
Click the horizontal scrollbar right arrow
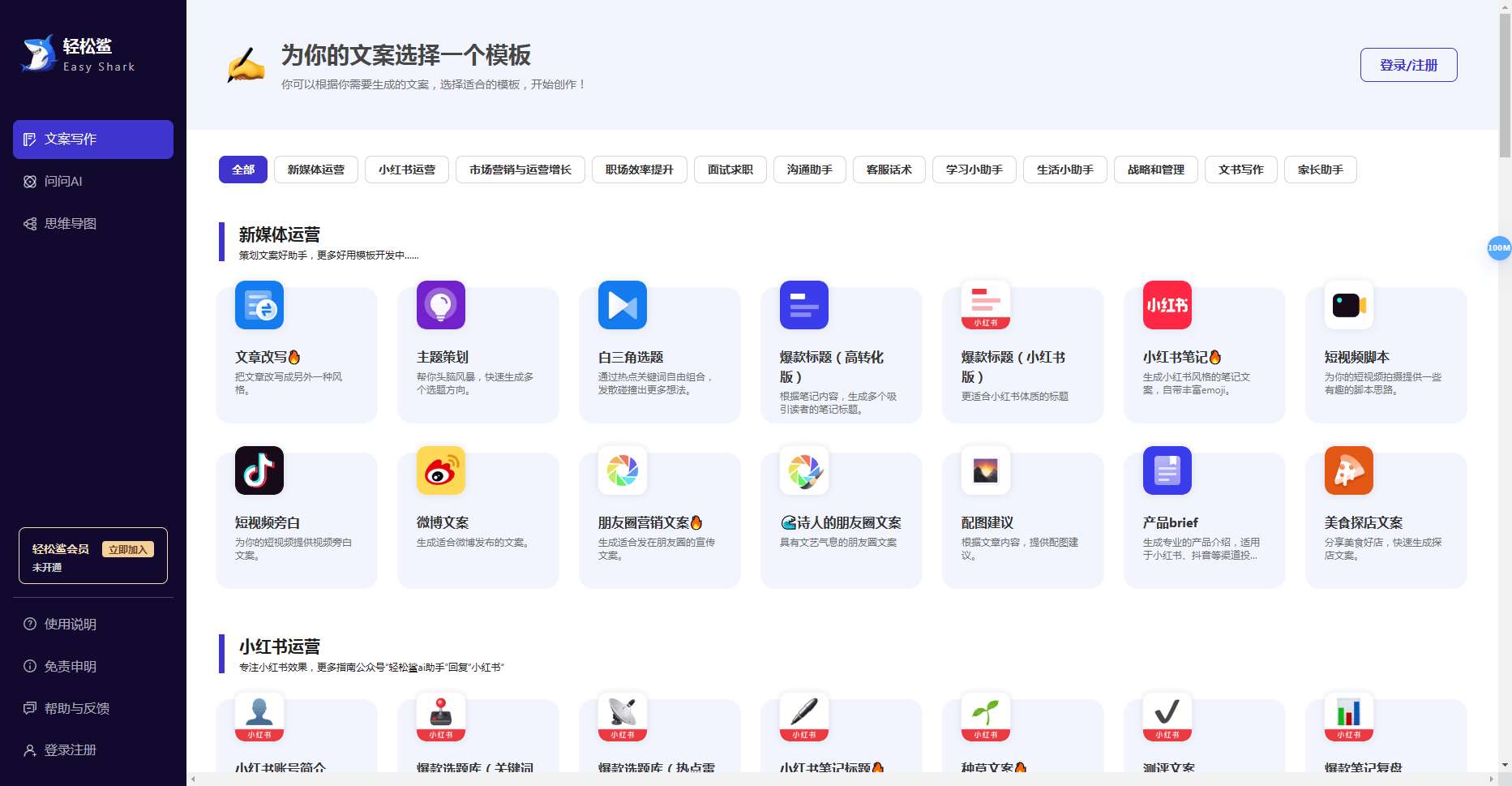(1492, 780)
